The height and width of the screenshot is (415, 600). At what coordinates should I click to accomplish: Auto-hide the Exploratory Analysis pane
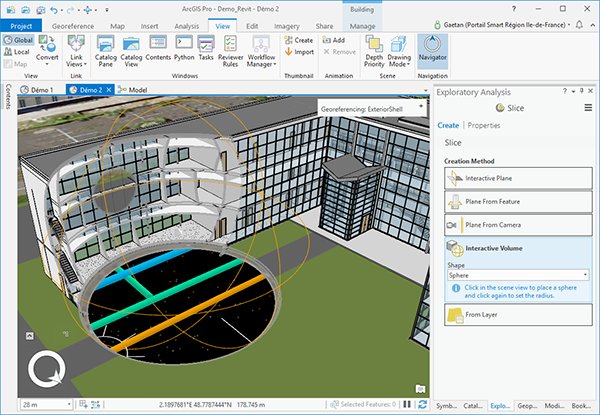point(582,91)
